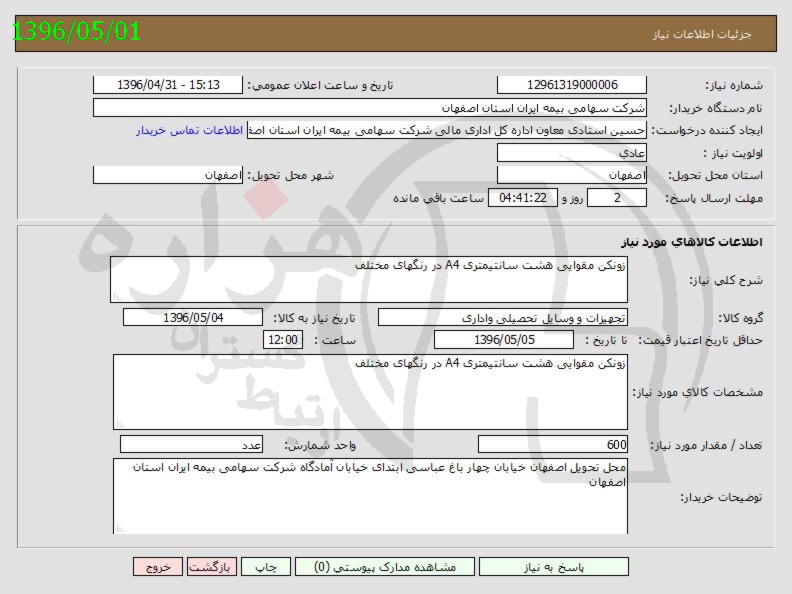Click the ساعت field showing 12:00
The width and height of the screenshot is (792, 594).
[281, 340]
